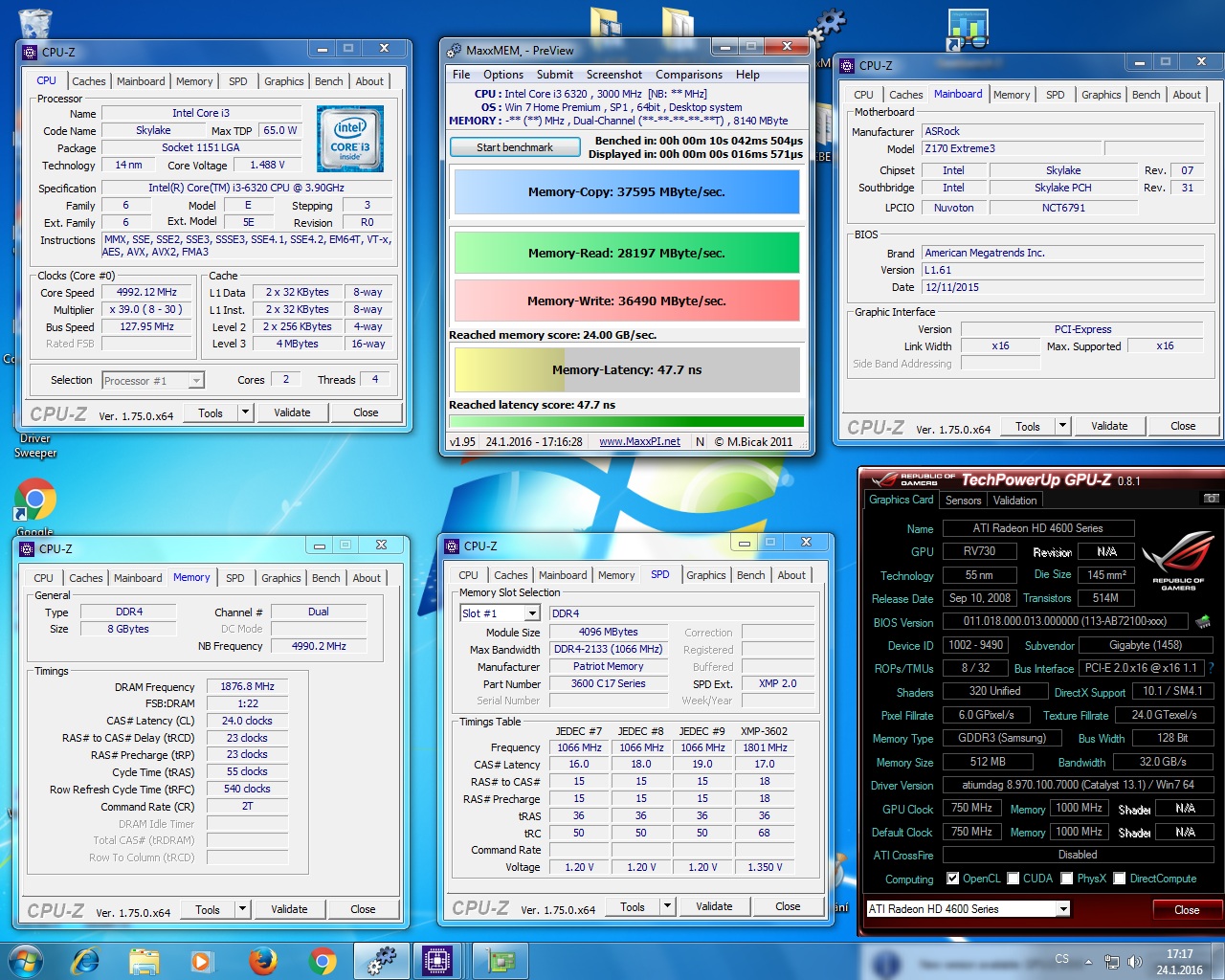The height and width of the screenshot is (980, 1225).
Task: Switch to GPU-Z green card taskbar button
Action: click(498, 961)
